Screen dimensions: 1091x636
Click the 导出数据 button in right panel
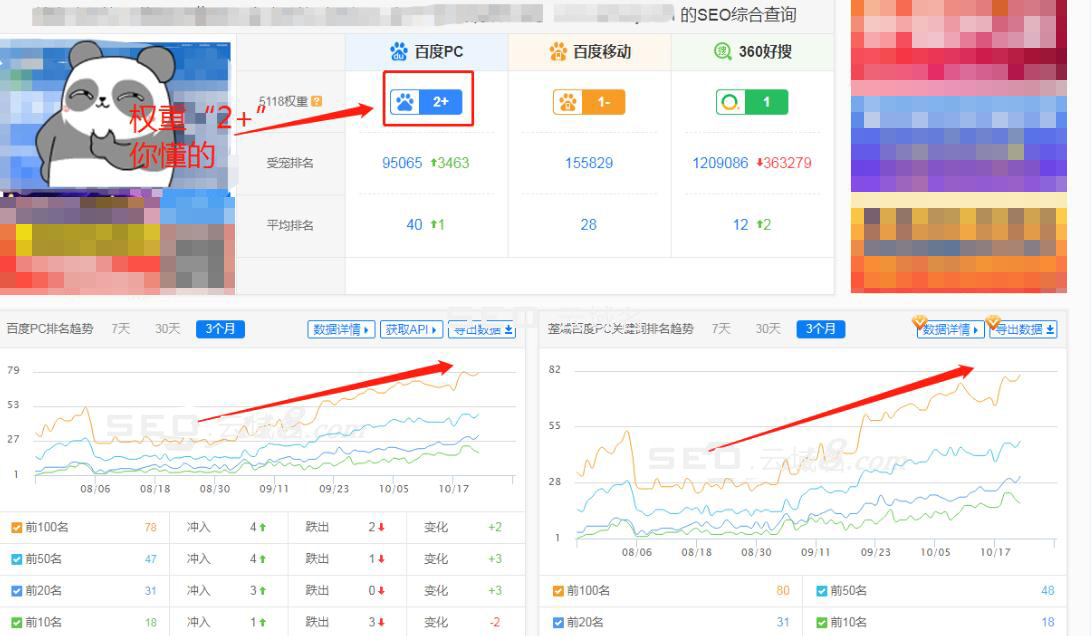pyautogui.click(x=1022, y=328)
